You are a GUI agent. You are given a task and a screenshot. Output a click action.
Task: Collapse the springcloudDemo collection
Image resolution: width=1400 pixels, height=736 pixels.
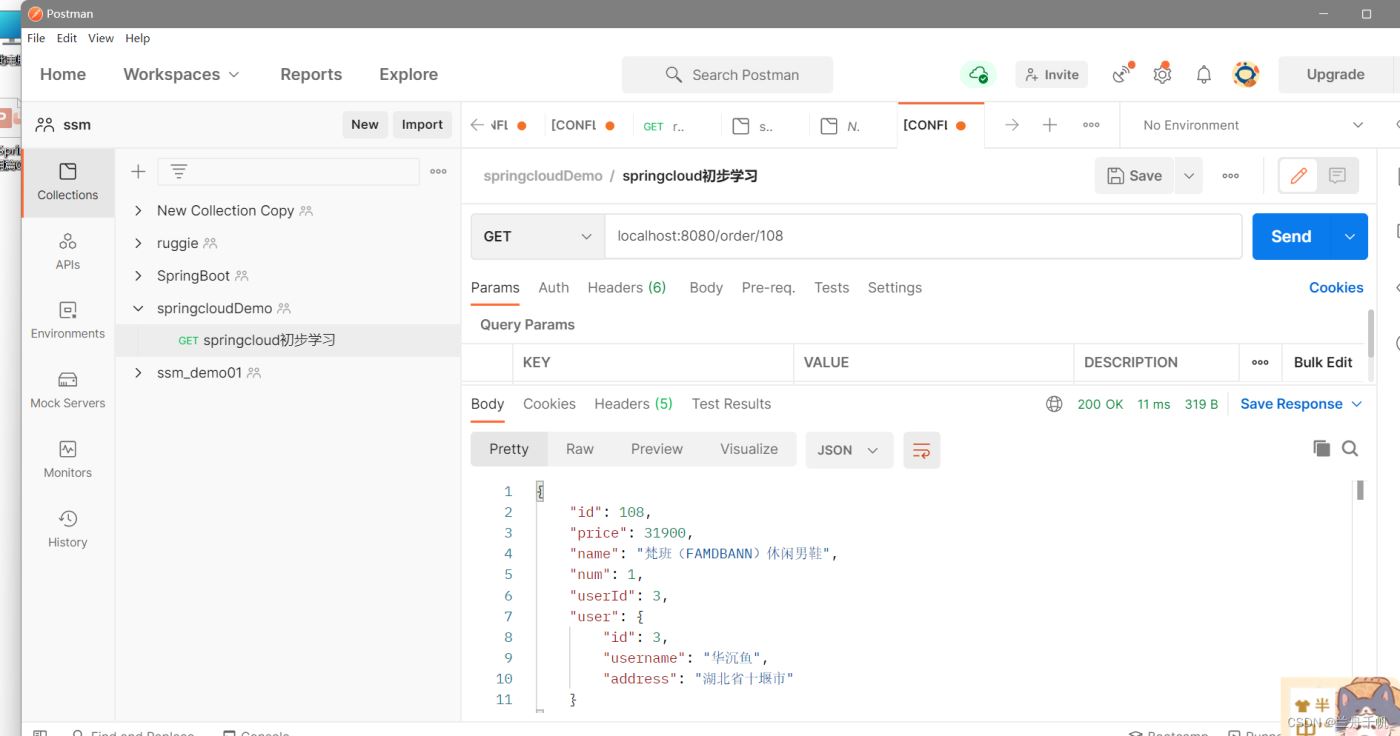point(138,308)
